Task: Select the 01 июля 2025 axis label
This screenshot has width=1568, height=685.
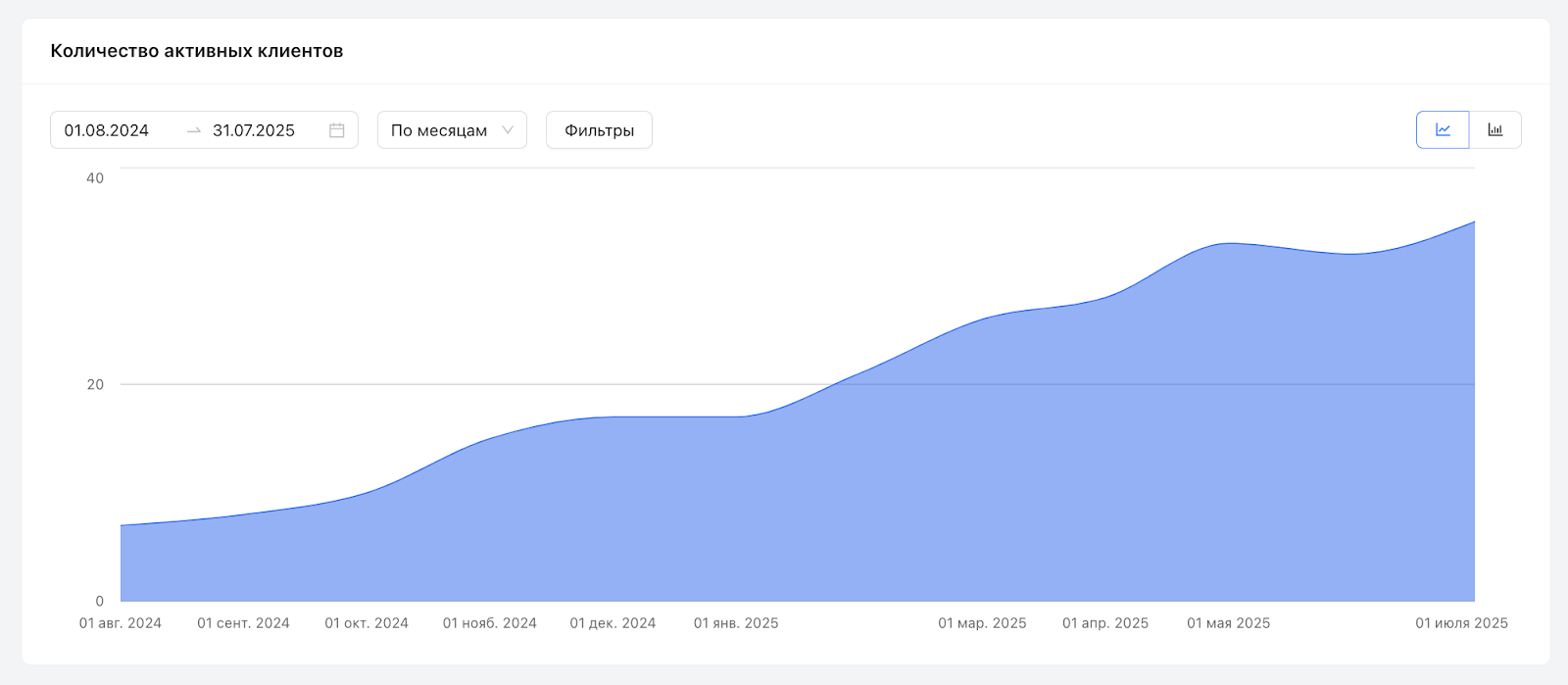Action: coord(1462,623)
